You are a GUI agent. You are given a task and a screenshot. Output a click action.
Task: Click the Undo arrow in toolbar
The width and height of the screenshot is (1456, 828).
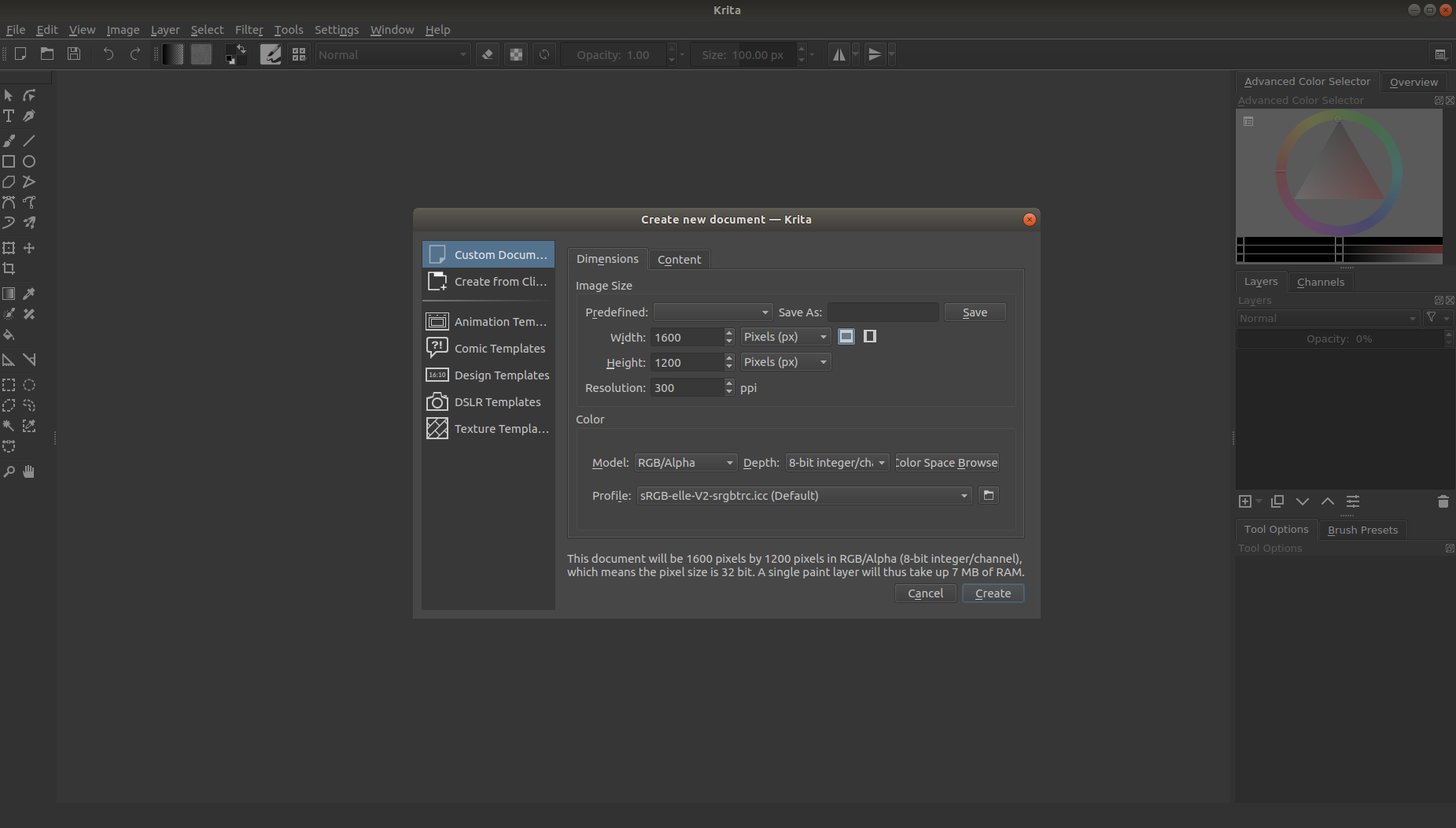coord(109,54)
